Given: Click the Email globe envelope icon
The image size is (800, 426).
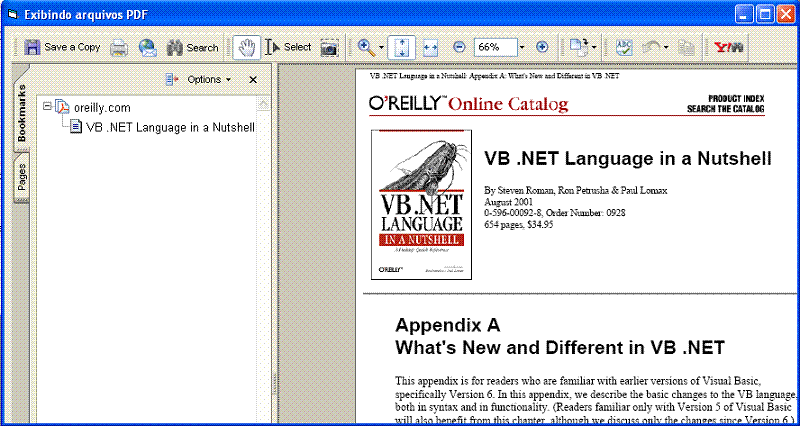Looking at the screenshot, I should point(147,47).
